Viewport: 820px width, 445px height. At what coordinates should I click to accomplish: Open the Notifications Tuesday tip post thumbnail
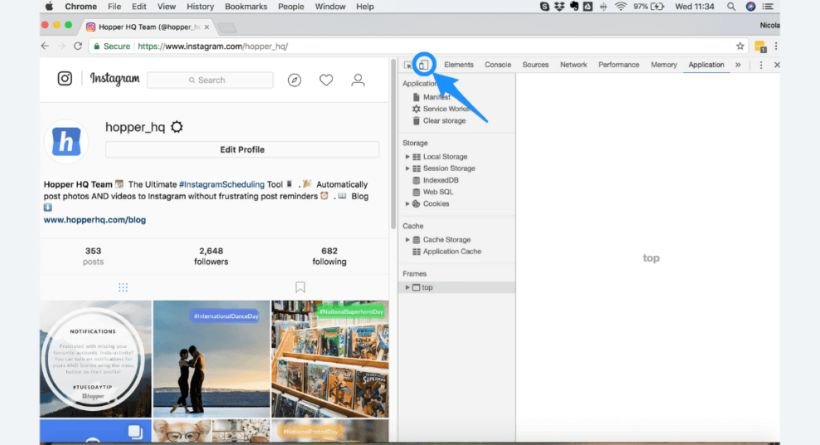point(96,359)
